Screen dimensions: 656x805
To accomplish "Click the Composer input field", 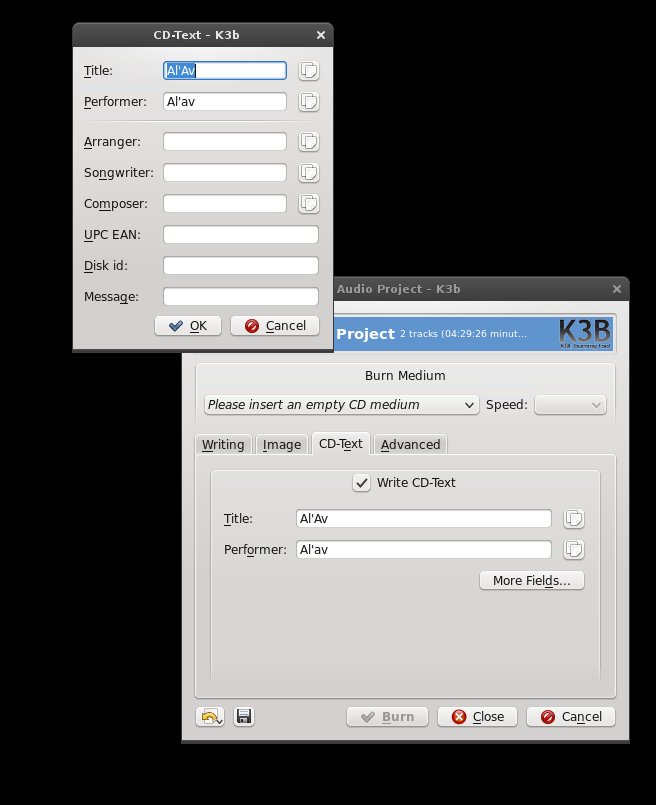I will [225, 203].
